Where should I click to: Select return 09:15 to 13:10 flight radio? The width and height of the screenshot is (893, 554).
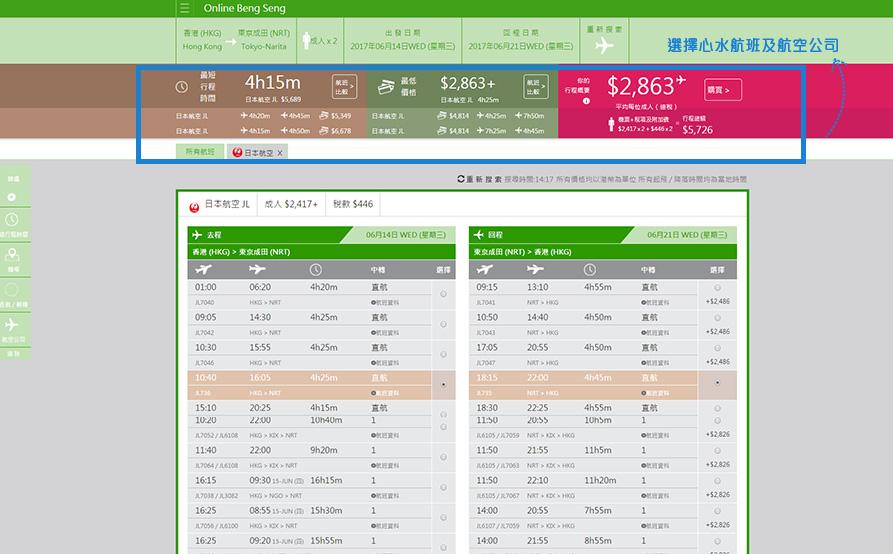coord(718,288)
